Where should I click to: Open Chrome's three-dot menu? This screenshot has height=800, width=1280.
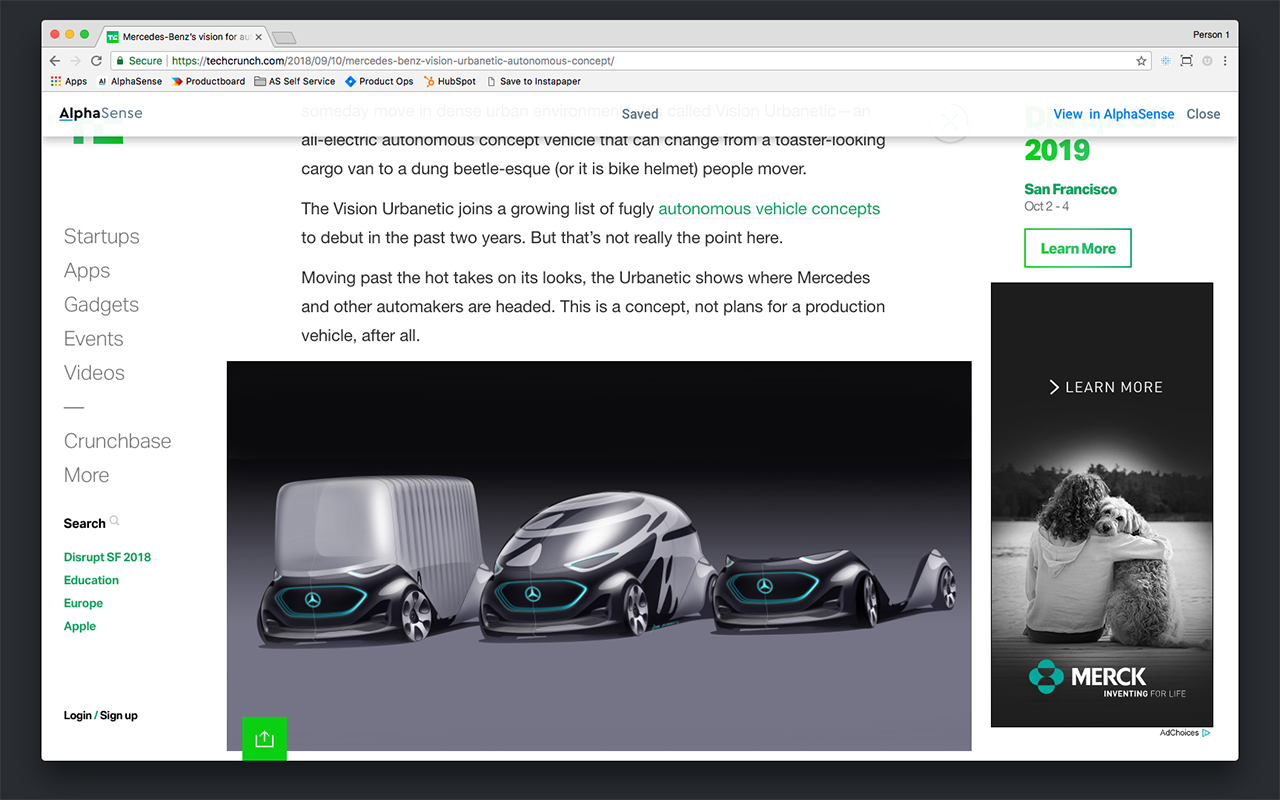point(1225,60)
